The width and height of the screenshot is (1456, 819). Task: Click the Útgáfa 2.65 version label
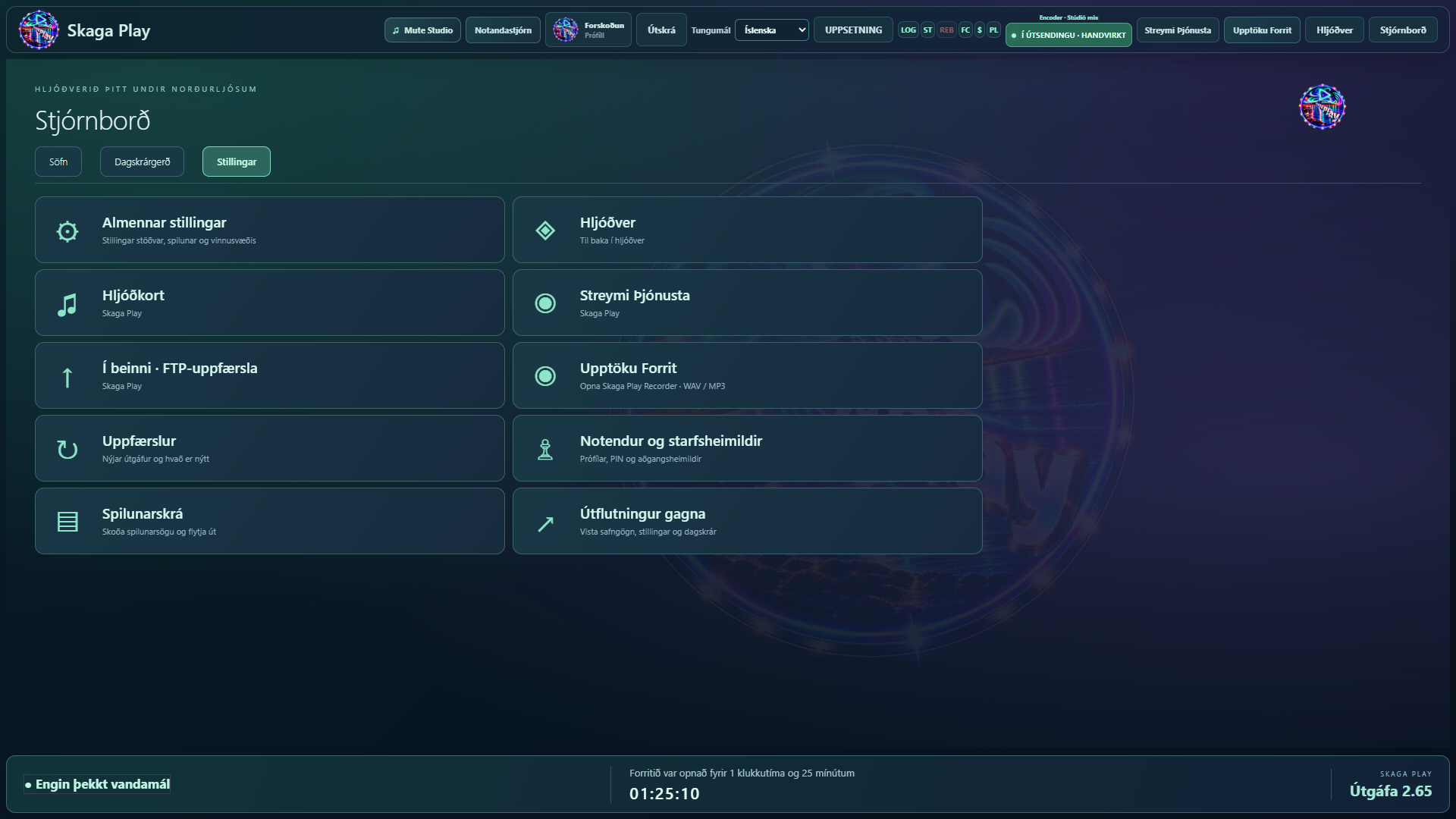tap(1390, 791)
